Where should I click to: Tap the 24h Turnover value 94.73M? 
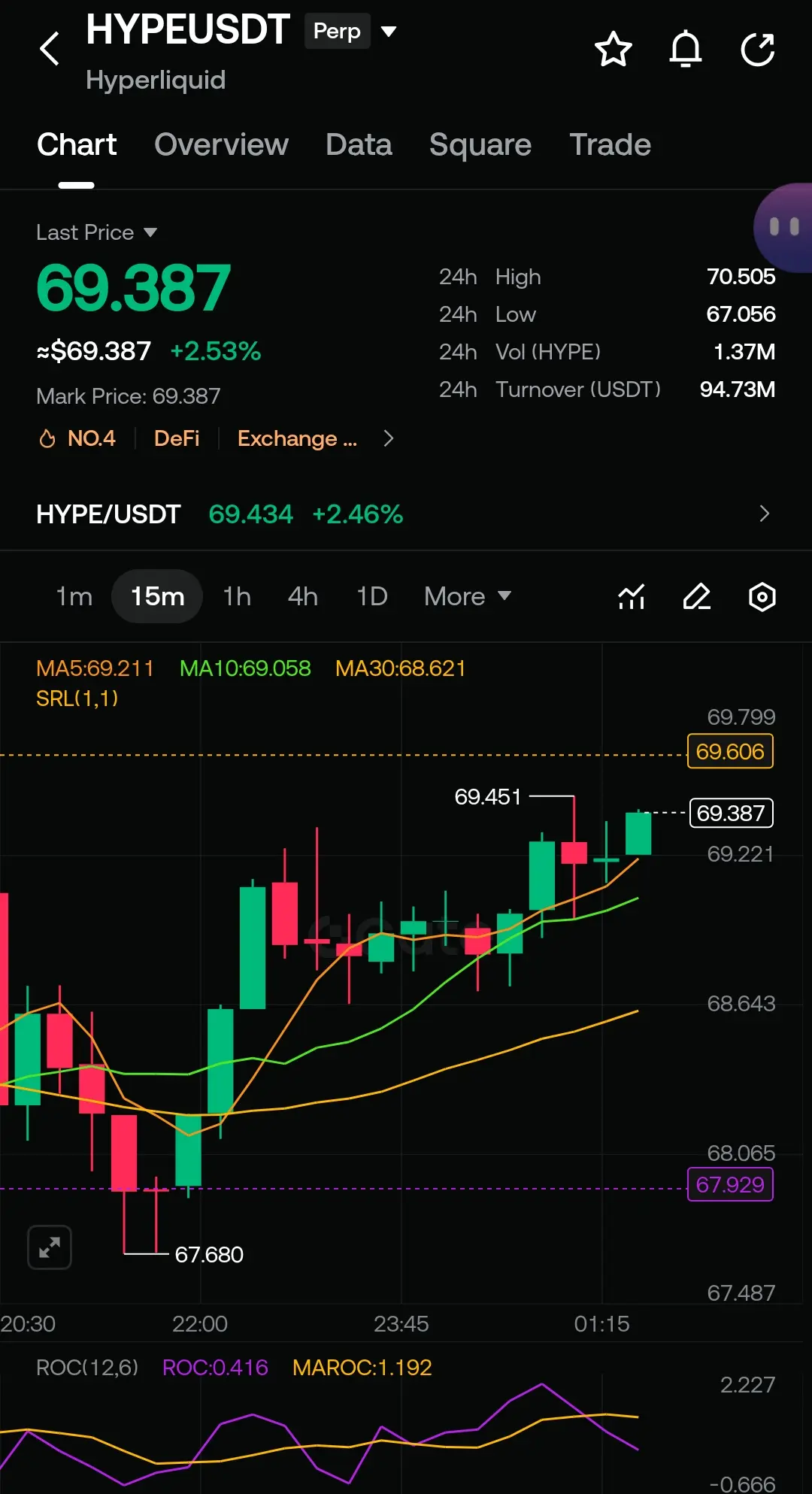(738, 389)
